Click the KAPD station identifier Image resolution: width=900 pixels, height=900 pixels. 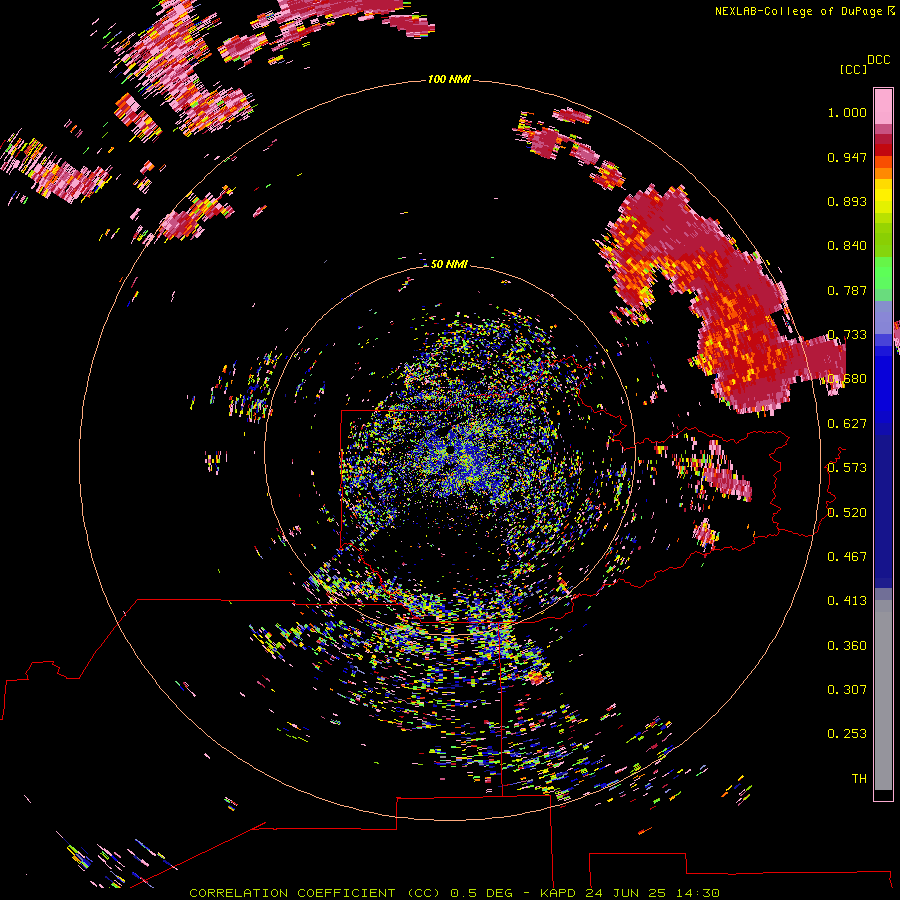558,893
